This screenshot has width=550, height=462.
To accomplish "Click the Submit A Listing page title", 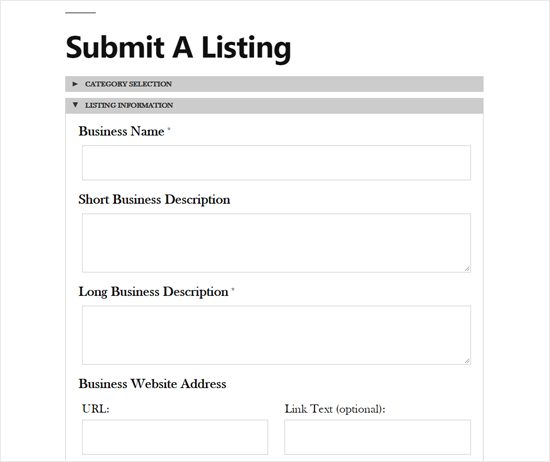I will coord(178,48).
